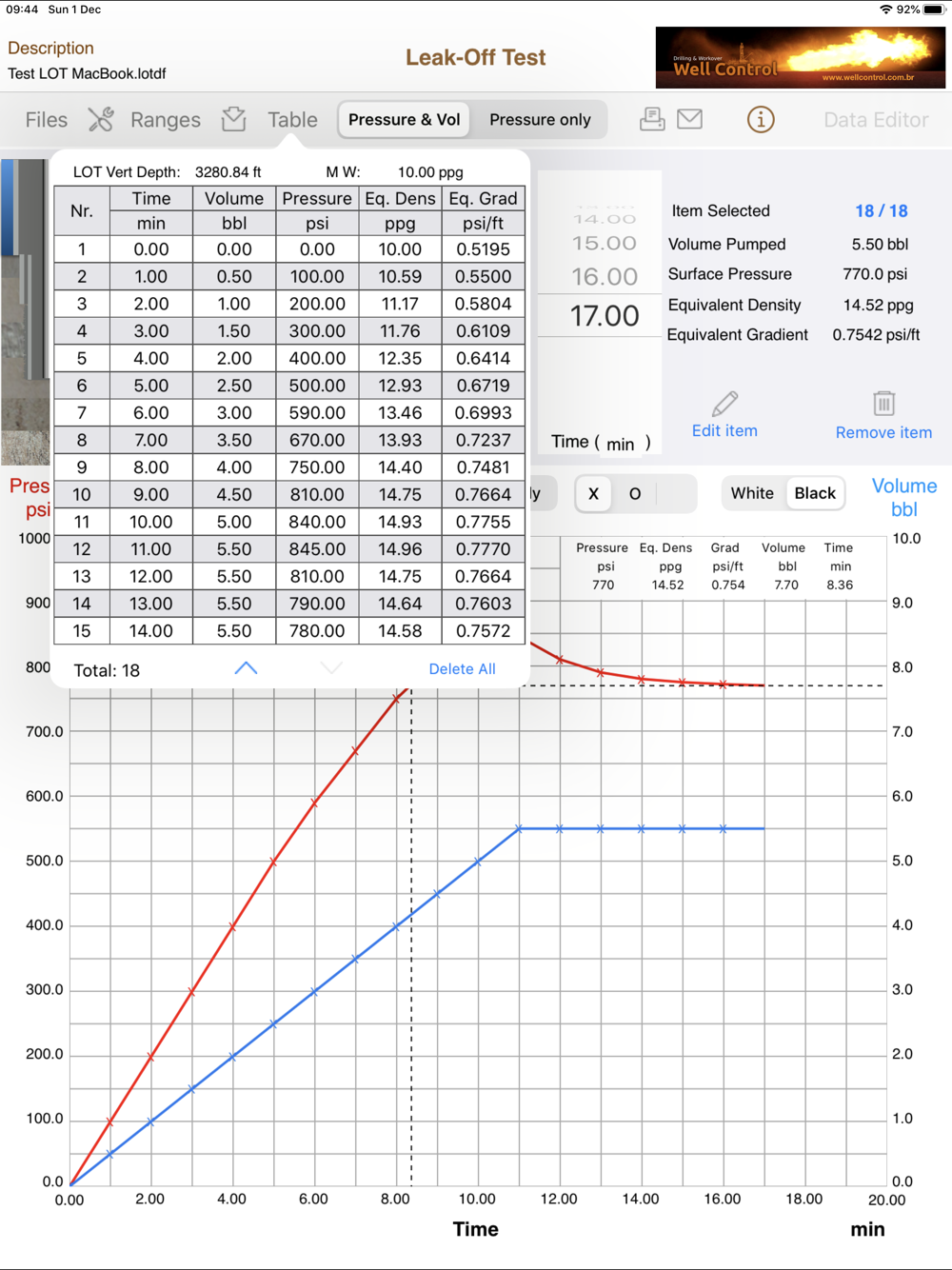Tap the printer icon
952x1270 pixels.
tap(652, 119)
